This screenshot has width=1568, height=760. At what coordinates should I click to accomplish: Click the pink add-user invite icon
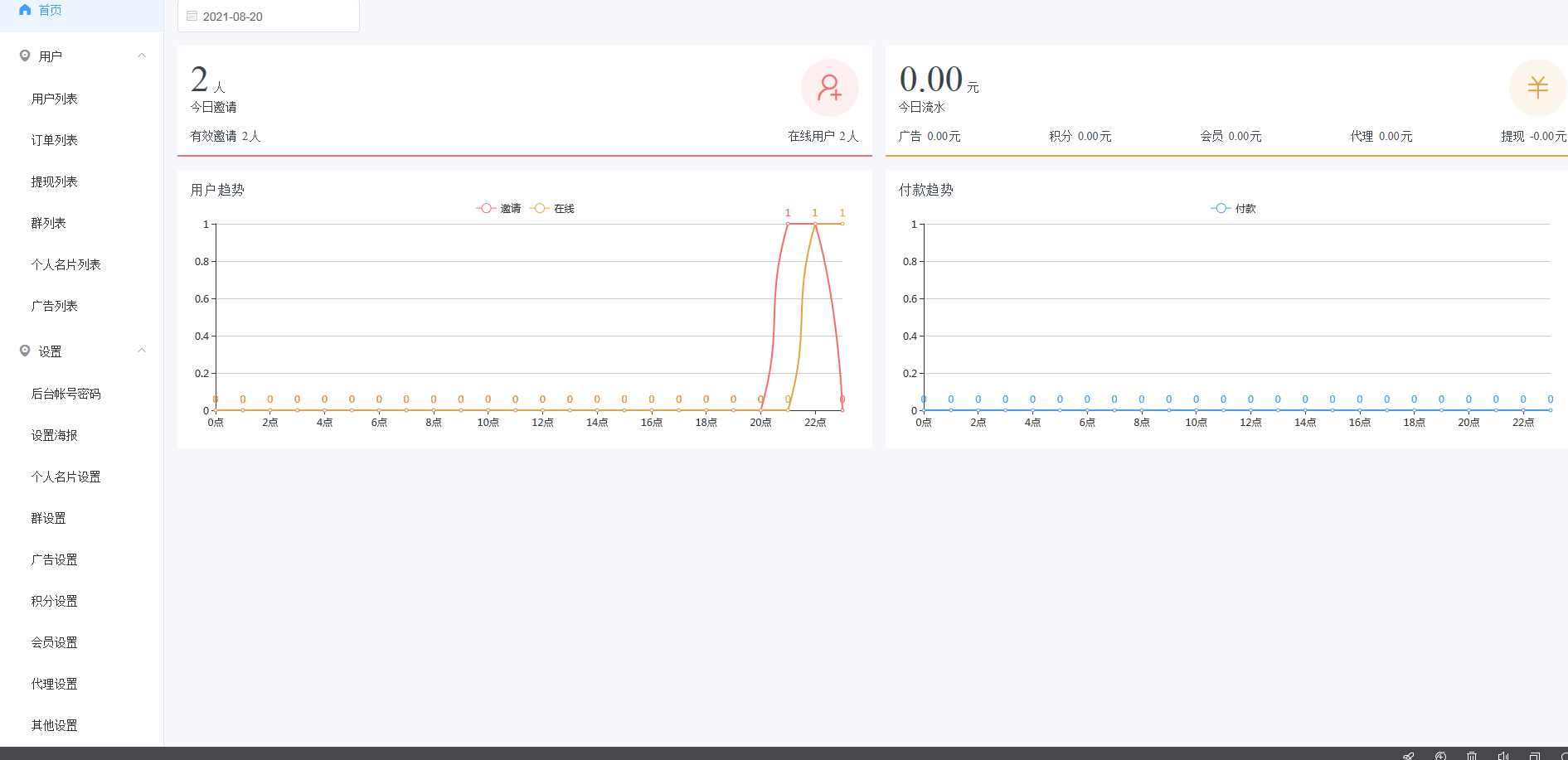829,88
